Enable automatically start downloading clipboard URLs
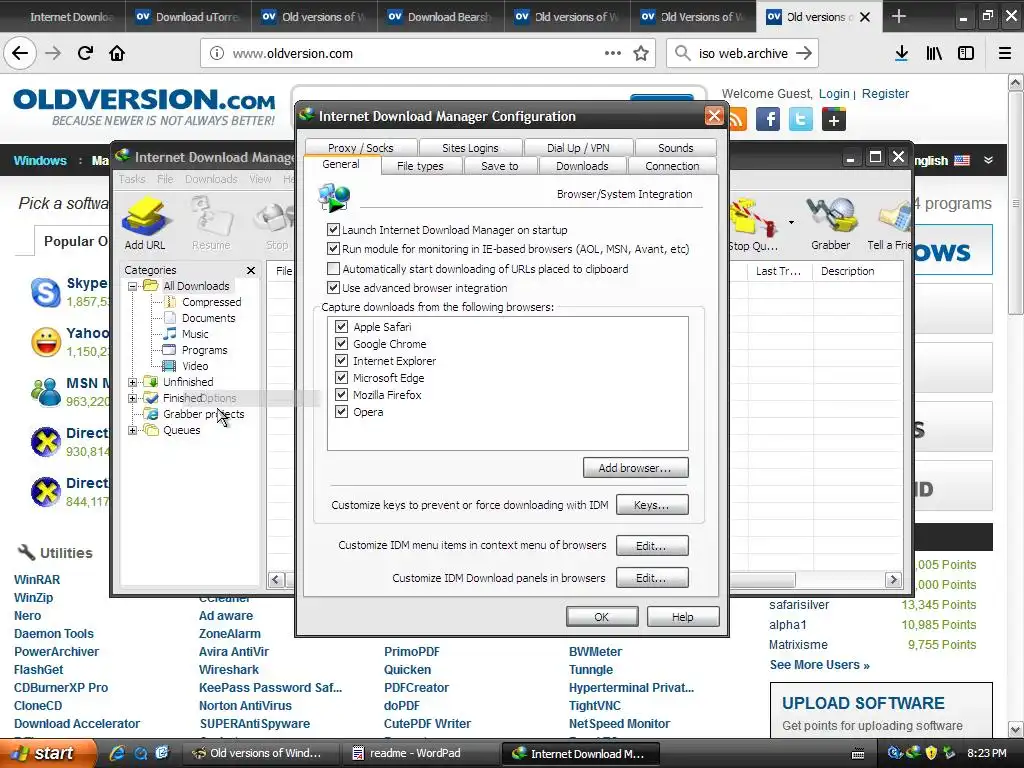 pos(333,268)
